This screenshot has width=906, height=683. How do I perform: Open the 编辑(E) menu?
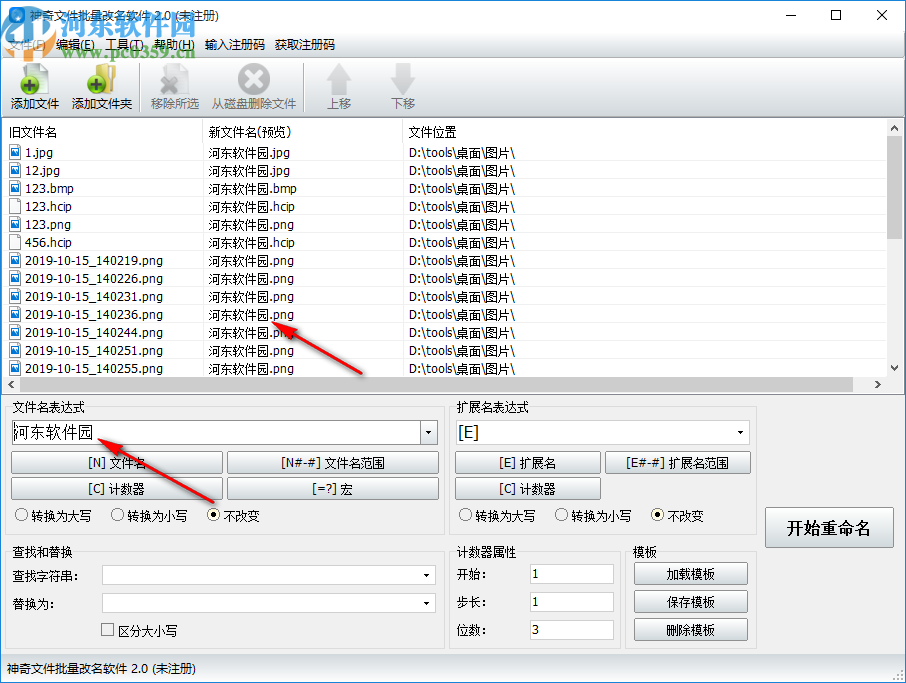click(x=75, y=44)
